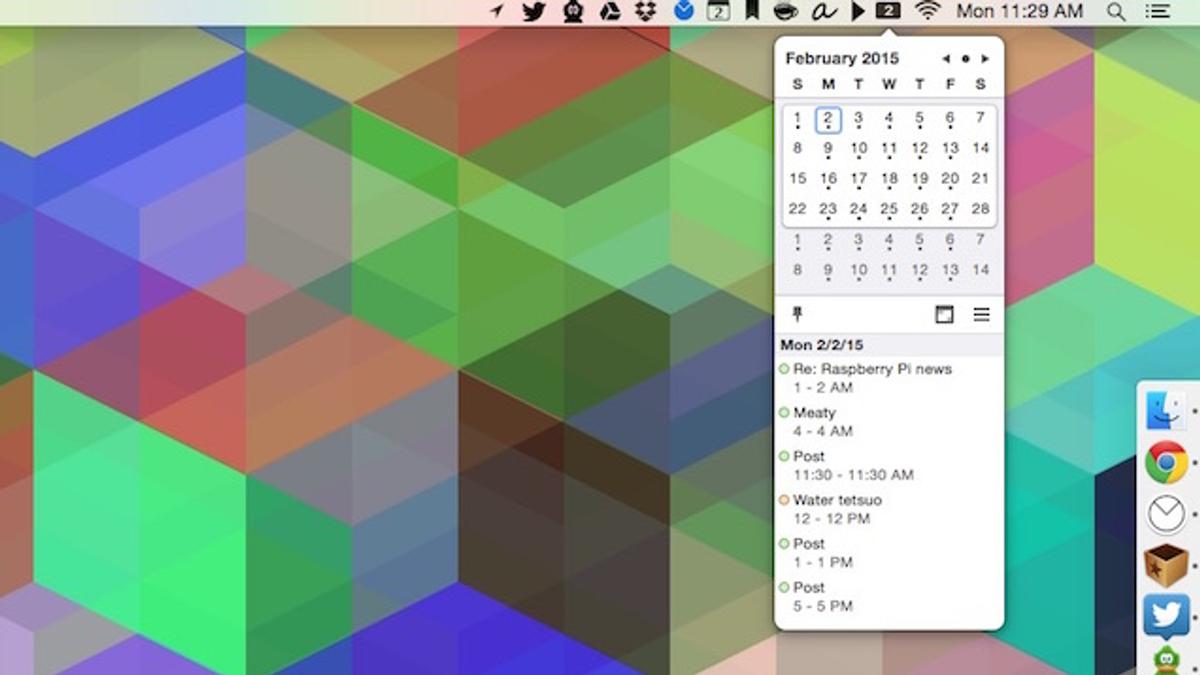
Task: Open the 'Meaty' event entry
Action: pyautogui.click(x=814, y=412)
